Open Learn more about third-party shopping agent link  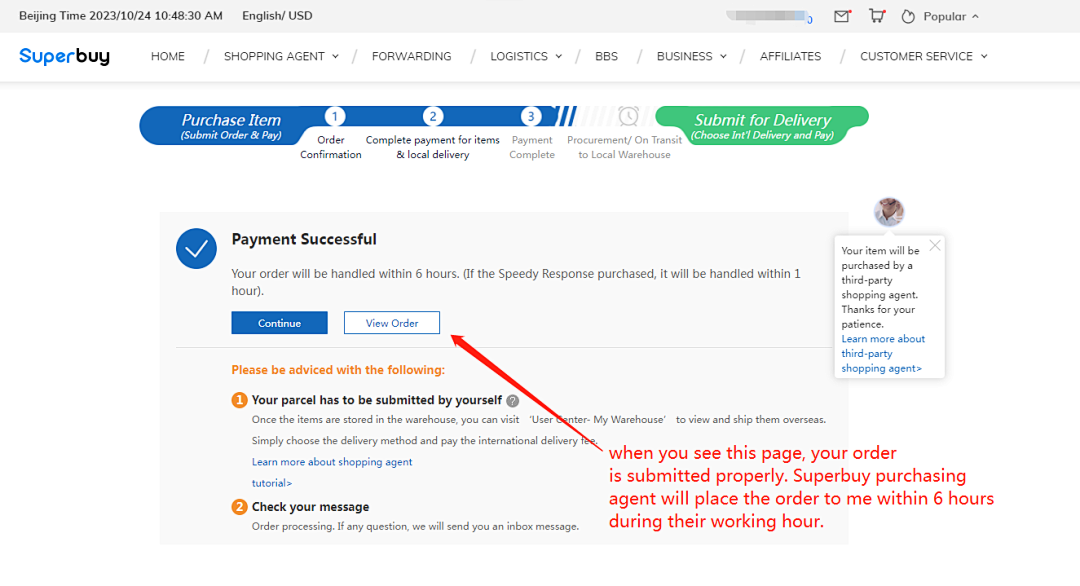pos(882,353)
